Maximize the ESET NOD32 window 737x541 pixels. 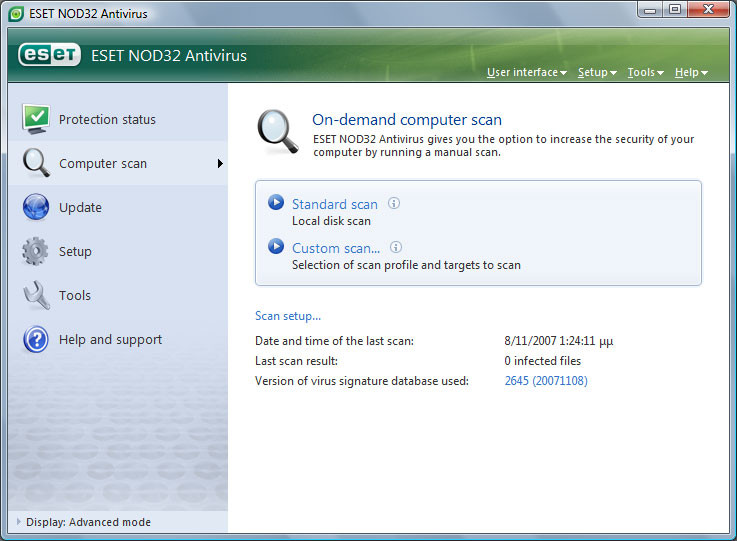(x=675, y=9)
